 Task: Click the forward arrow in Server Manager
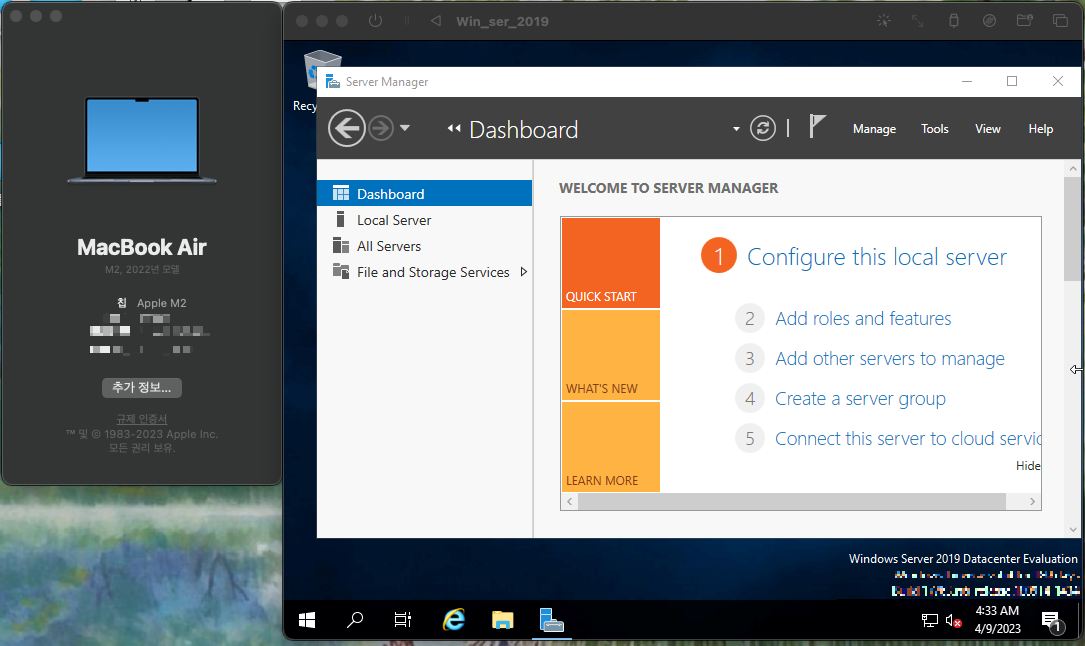[x=381, y=128]
